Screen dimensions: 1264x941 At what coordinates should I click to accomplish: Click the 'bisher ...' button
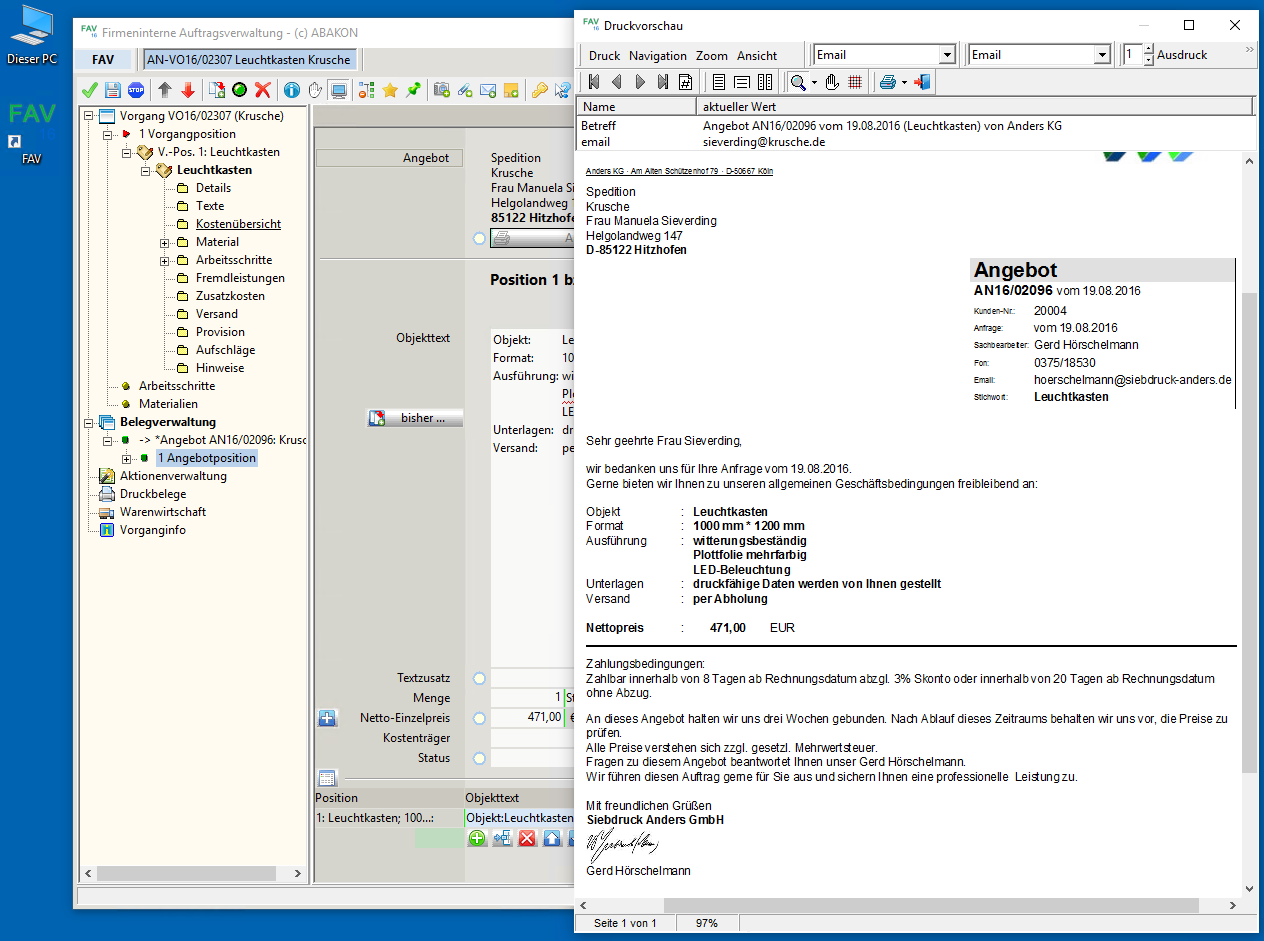tap(416, 418)
